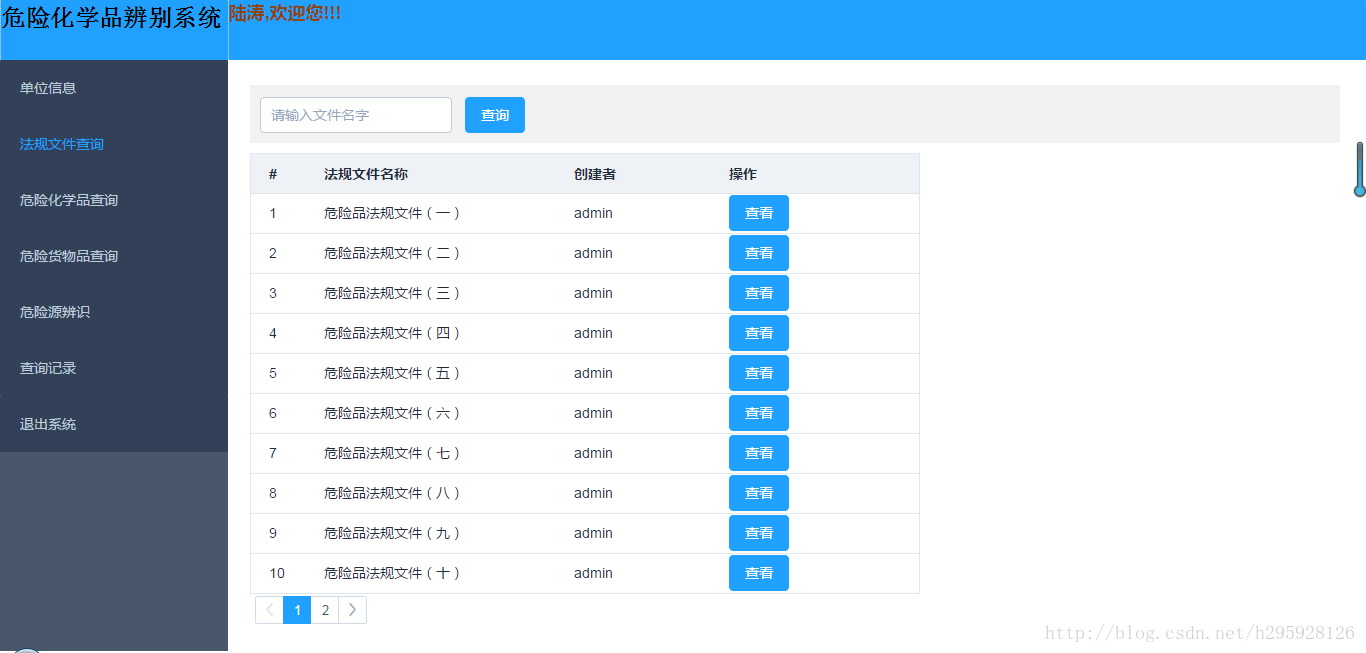Select the 危险品法规文件（八）name cell
The width and height of the screenshot is (1366, 653).
tap(393, 493)
